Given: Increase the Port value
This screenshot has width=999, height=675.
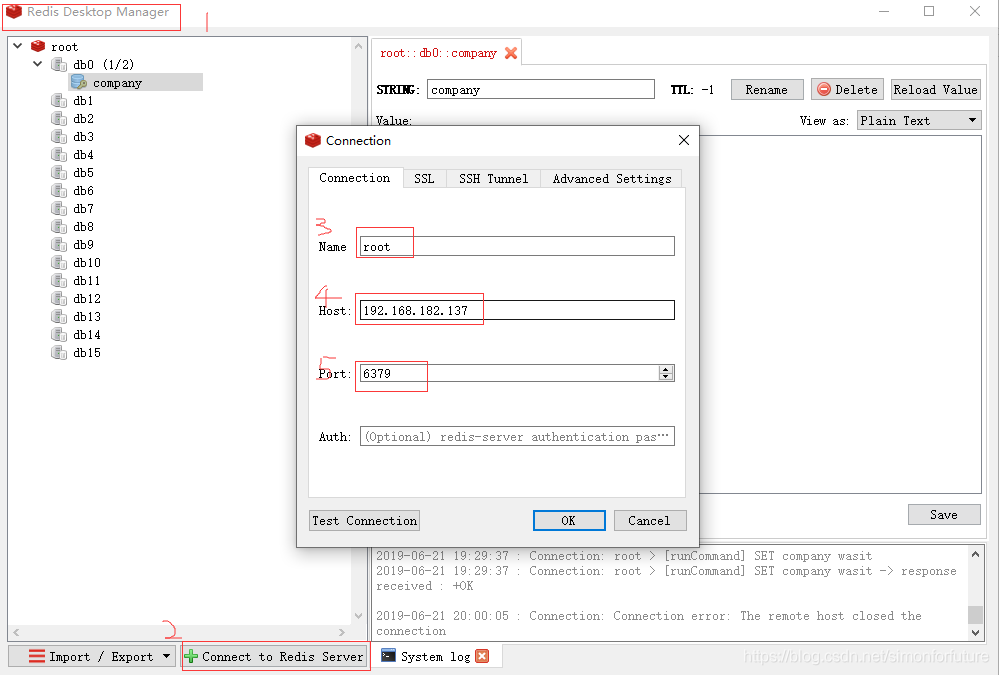Looking at the screenshot, I should [666, 370].
